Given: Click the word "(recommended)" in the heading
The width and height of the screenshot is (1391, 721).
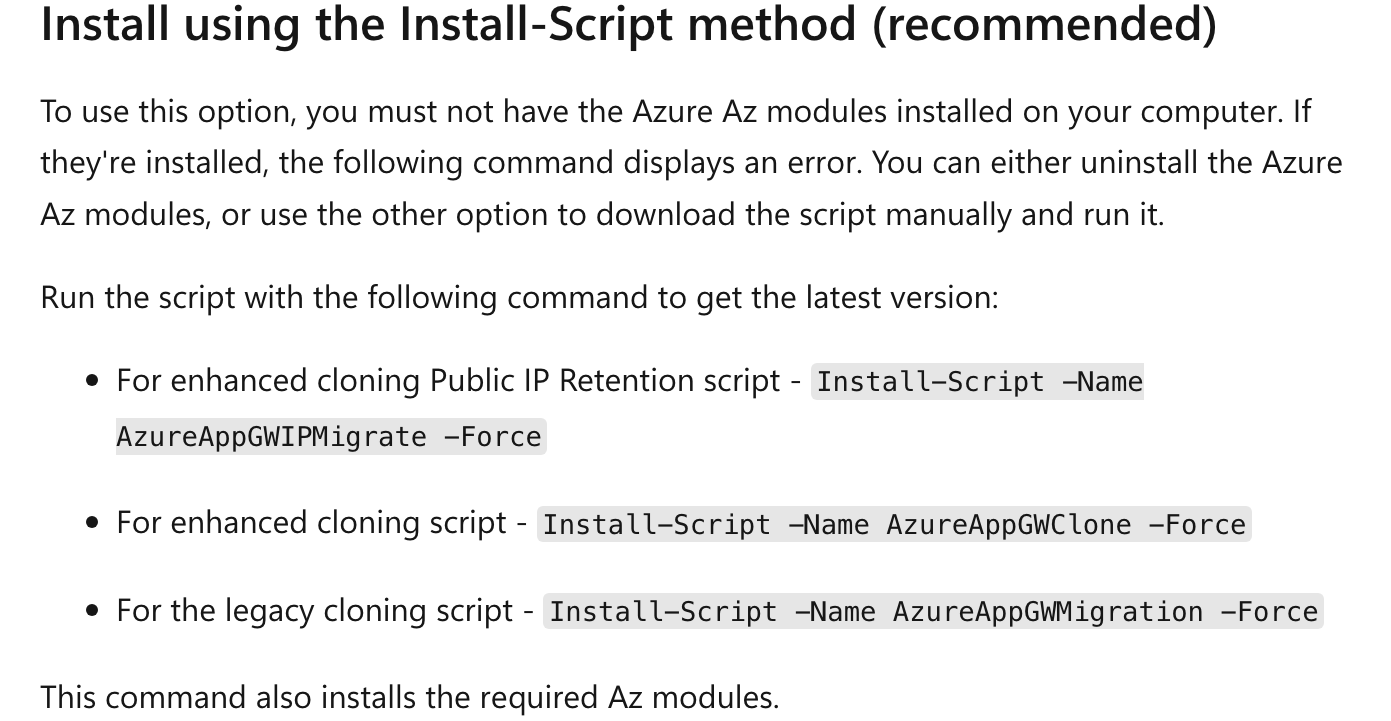Looking at the screenshot, I should 1044,24.
